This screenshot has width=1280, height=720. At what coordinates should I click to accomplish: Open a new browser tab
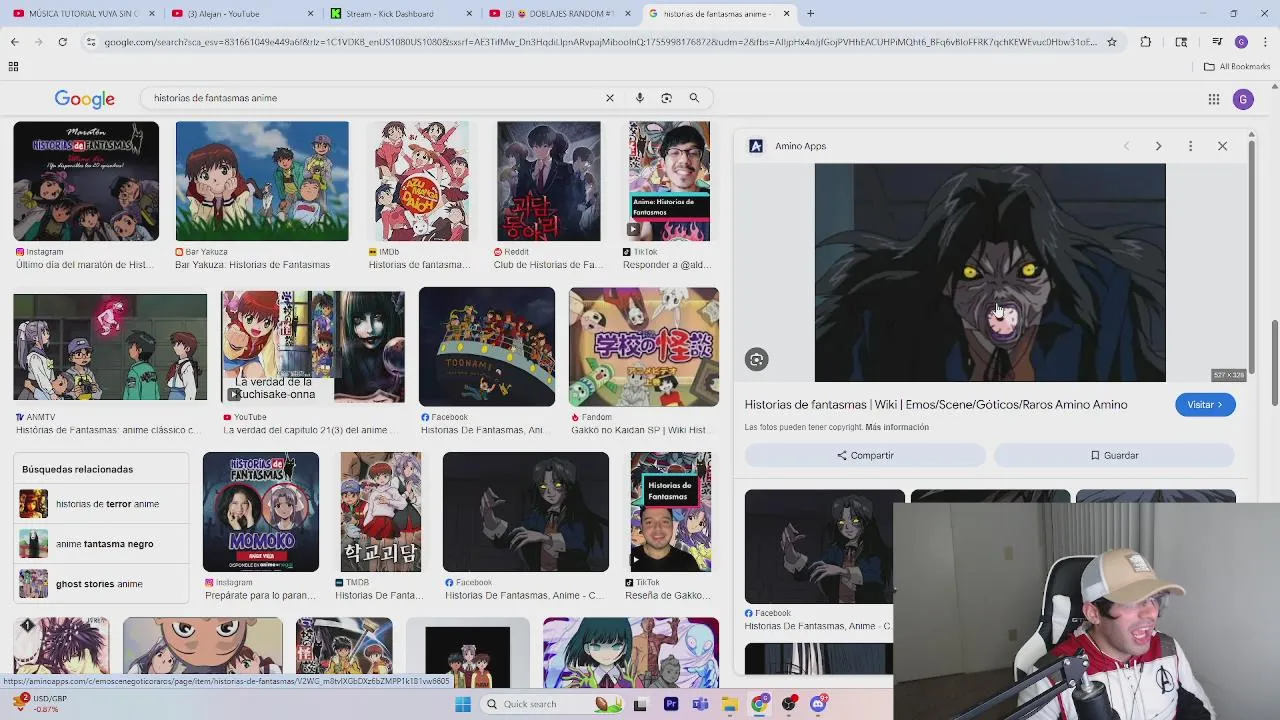811,14
